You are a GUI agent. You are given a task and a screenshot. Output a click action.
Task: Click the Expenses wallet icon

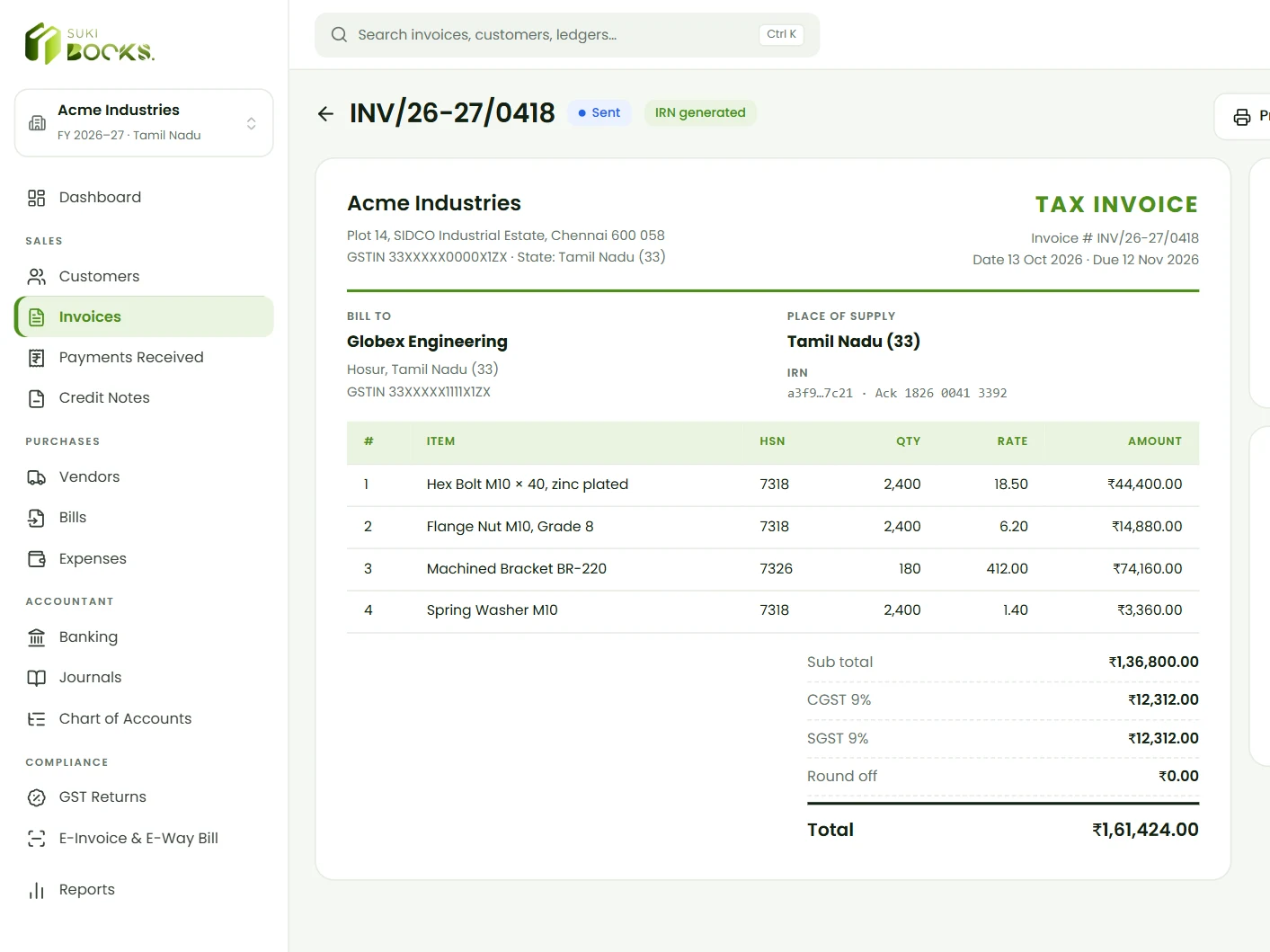(x=36, y=559)
